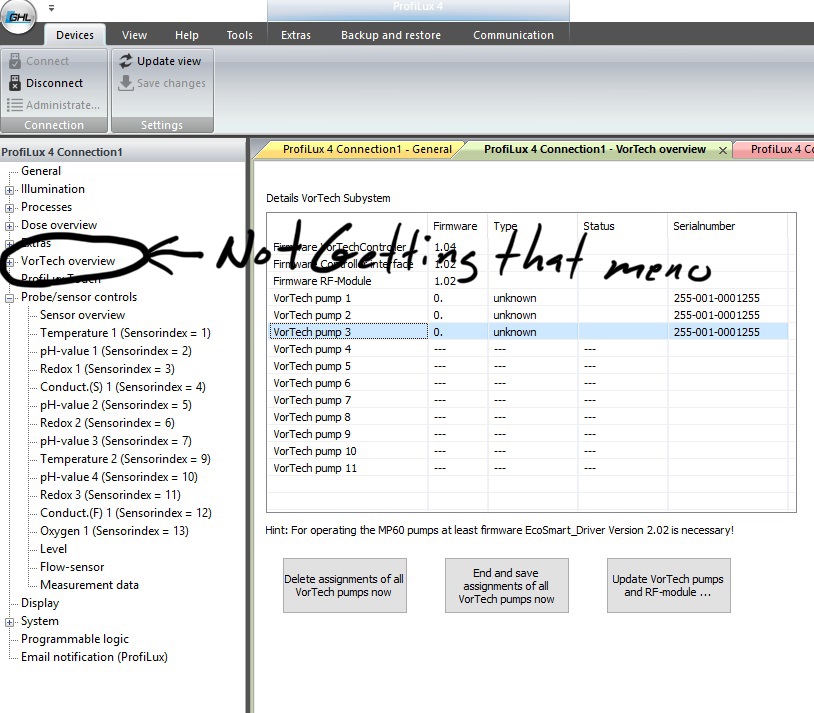Select the VorTech pump 3 row
This screenshot has width=814, height=713.
pyautogui.click(x=529, y=332)
